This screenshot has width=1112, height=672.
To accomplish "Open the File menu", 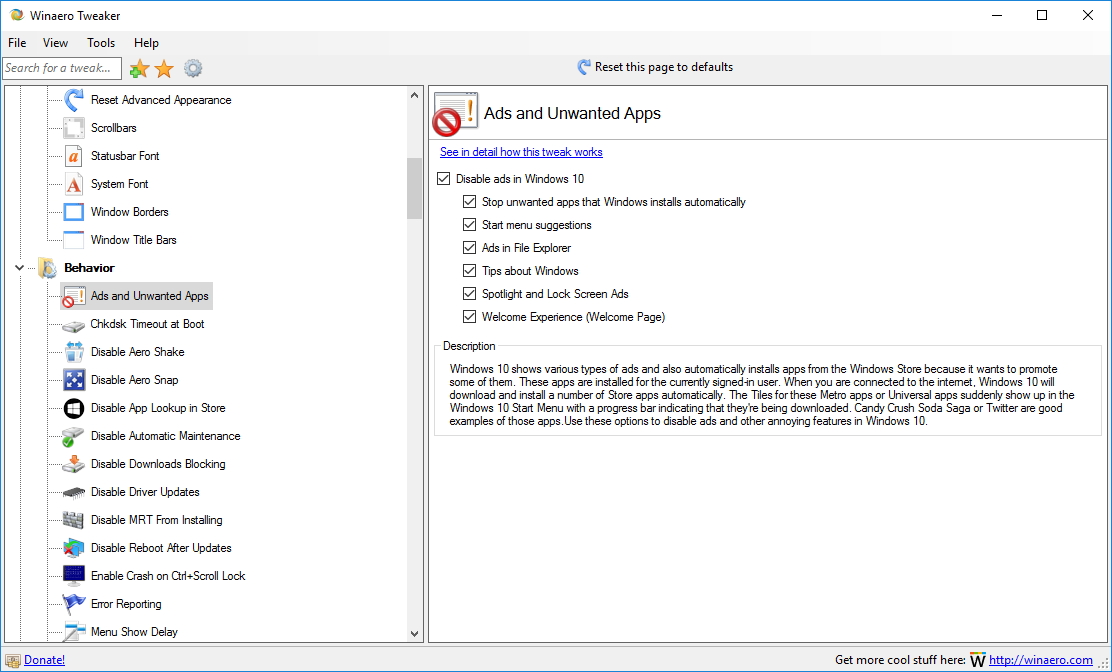I will pos(17,43).
